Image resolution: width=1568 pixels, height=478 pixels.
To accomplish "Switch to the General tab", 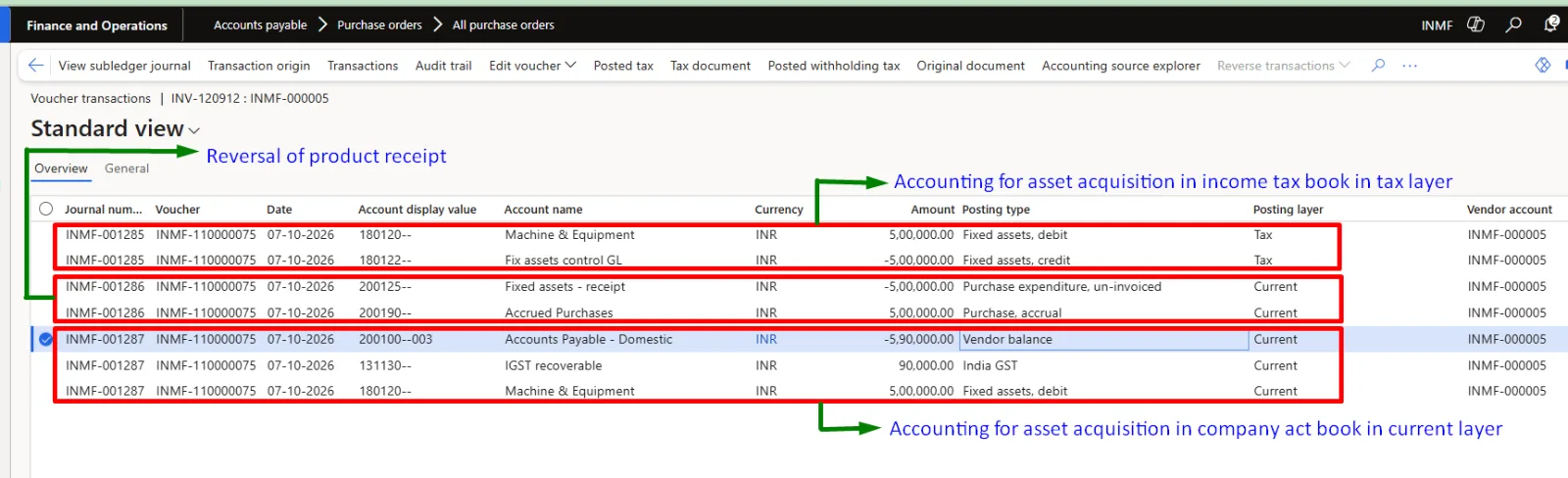I will [126, 168].
